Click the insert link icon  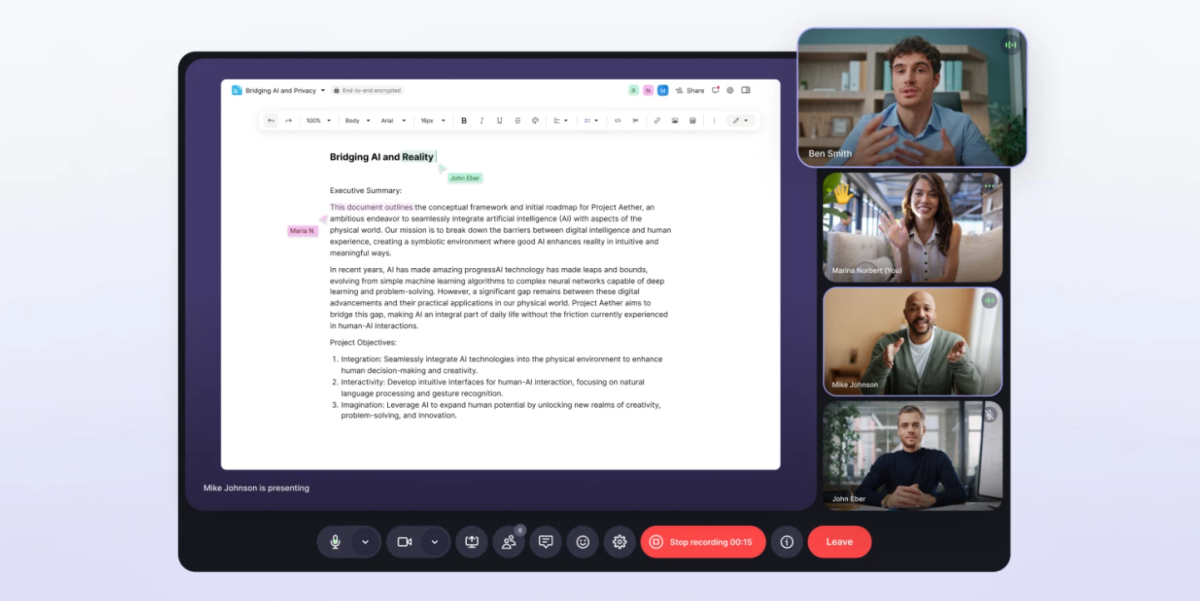click(657, 121)
